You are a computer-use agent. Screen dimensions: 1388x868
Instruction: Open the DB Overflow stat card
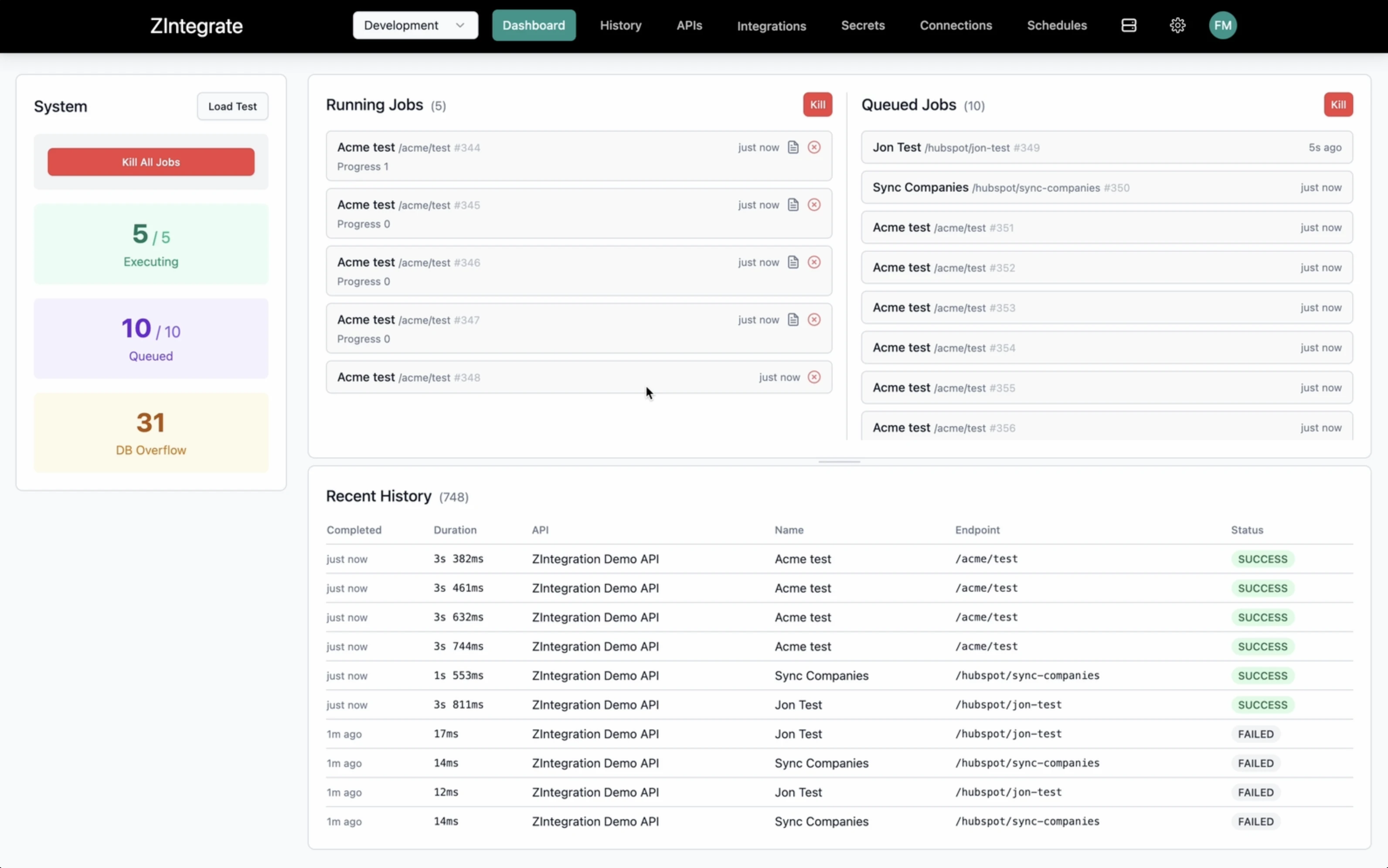(150, 433)
